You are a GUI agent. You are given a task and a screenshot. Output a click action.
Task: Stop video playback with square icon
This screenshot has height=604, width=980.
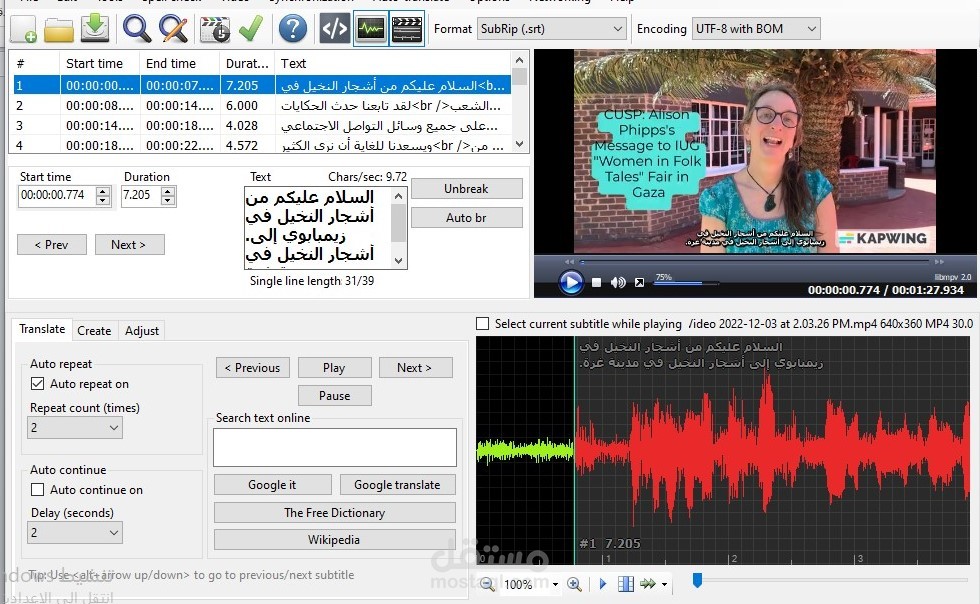596,283
